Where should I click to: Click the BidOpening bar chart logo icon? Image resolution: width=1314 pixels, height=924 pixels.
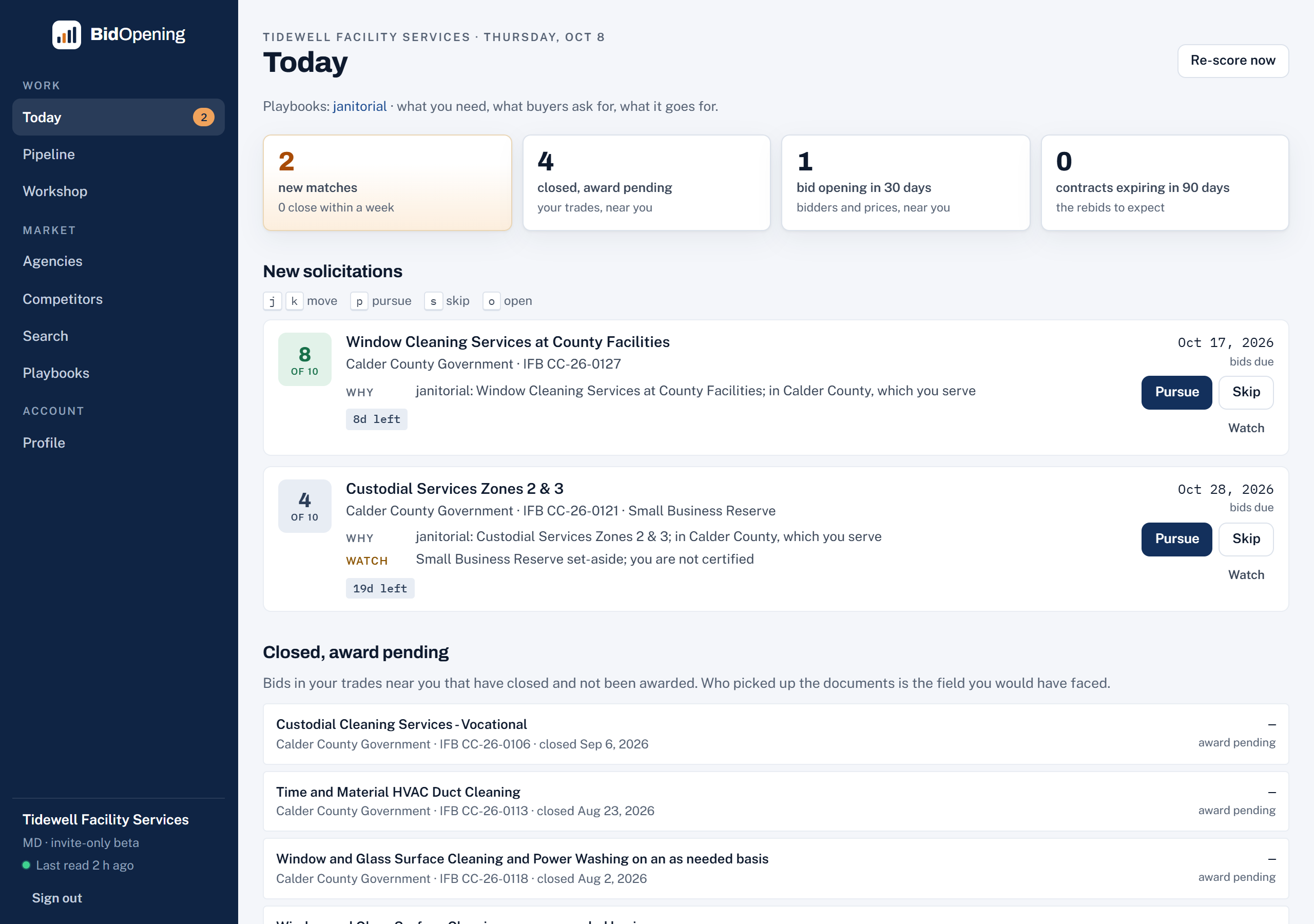click(x=66, y=35)
